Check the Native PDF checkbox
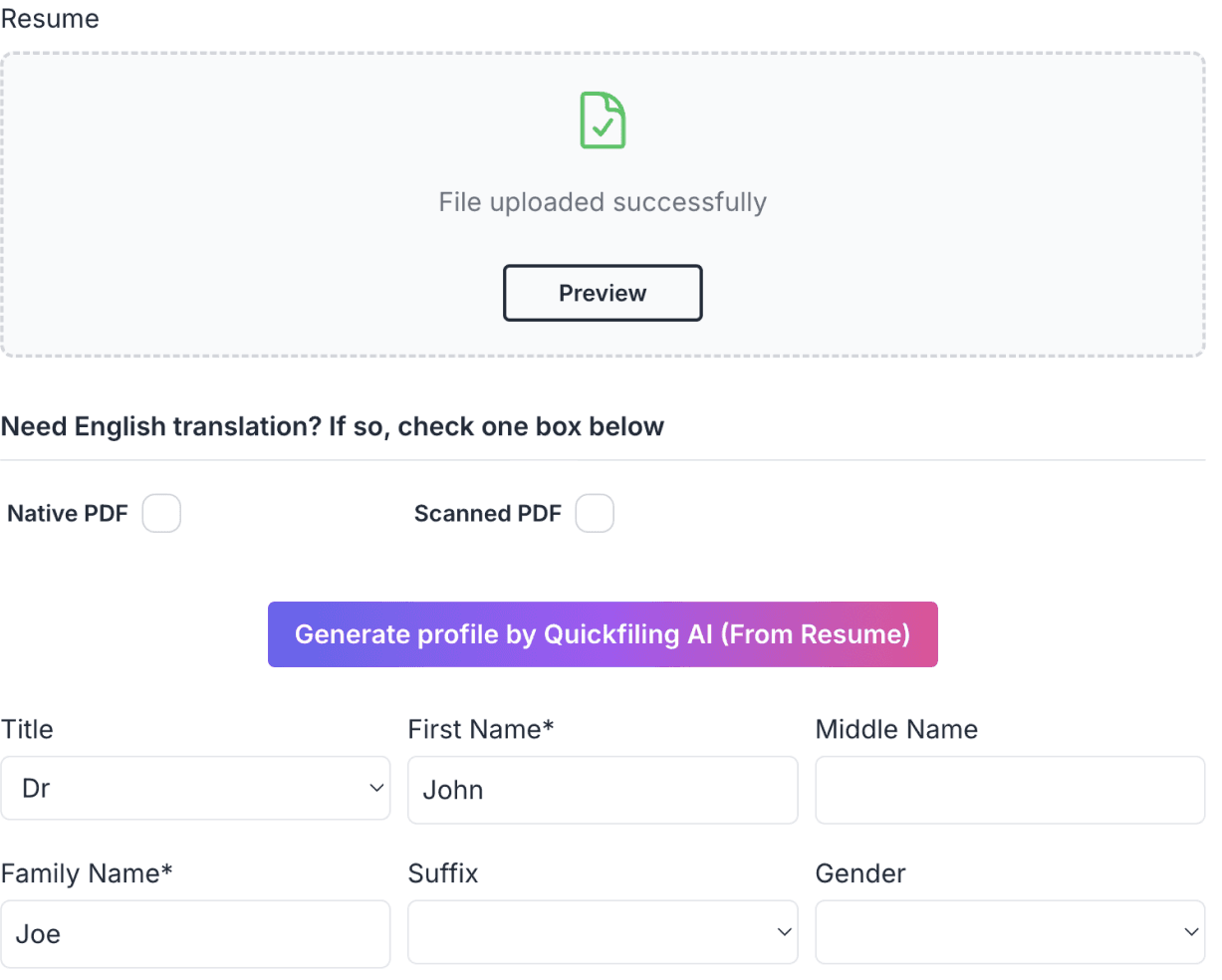This screenshot has width=1222, height=980. click(x=160, y=513)
